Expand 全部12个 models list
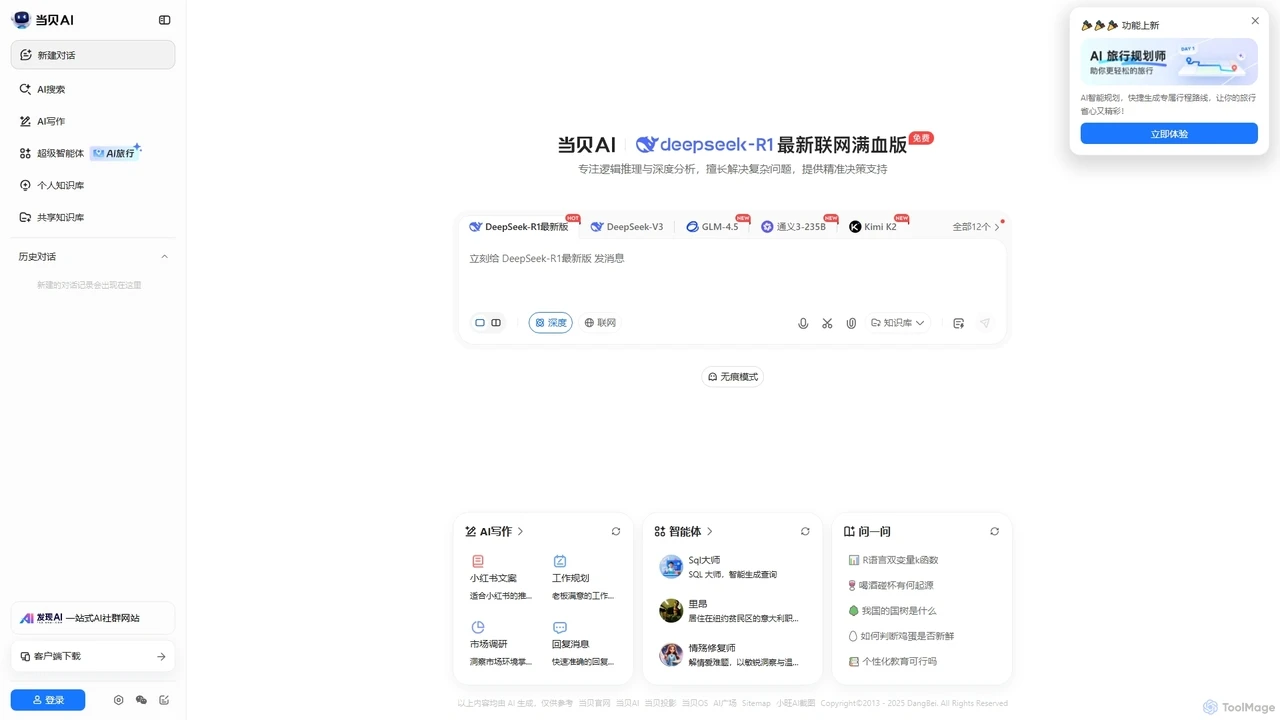The image size is (1280, 720). (976, 227)
